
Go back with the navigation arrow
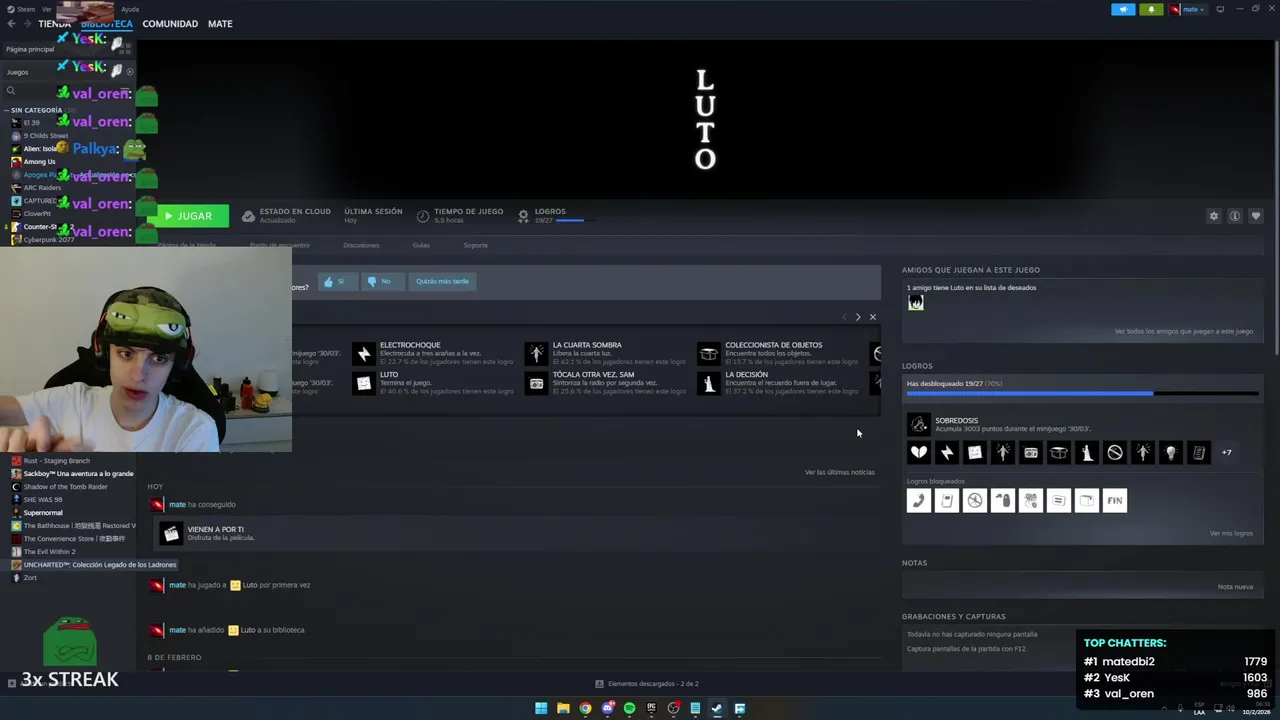pyautogui.click(x=11, y=24)
